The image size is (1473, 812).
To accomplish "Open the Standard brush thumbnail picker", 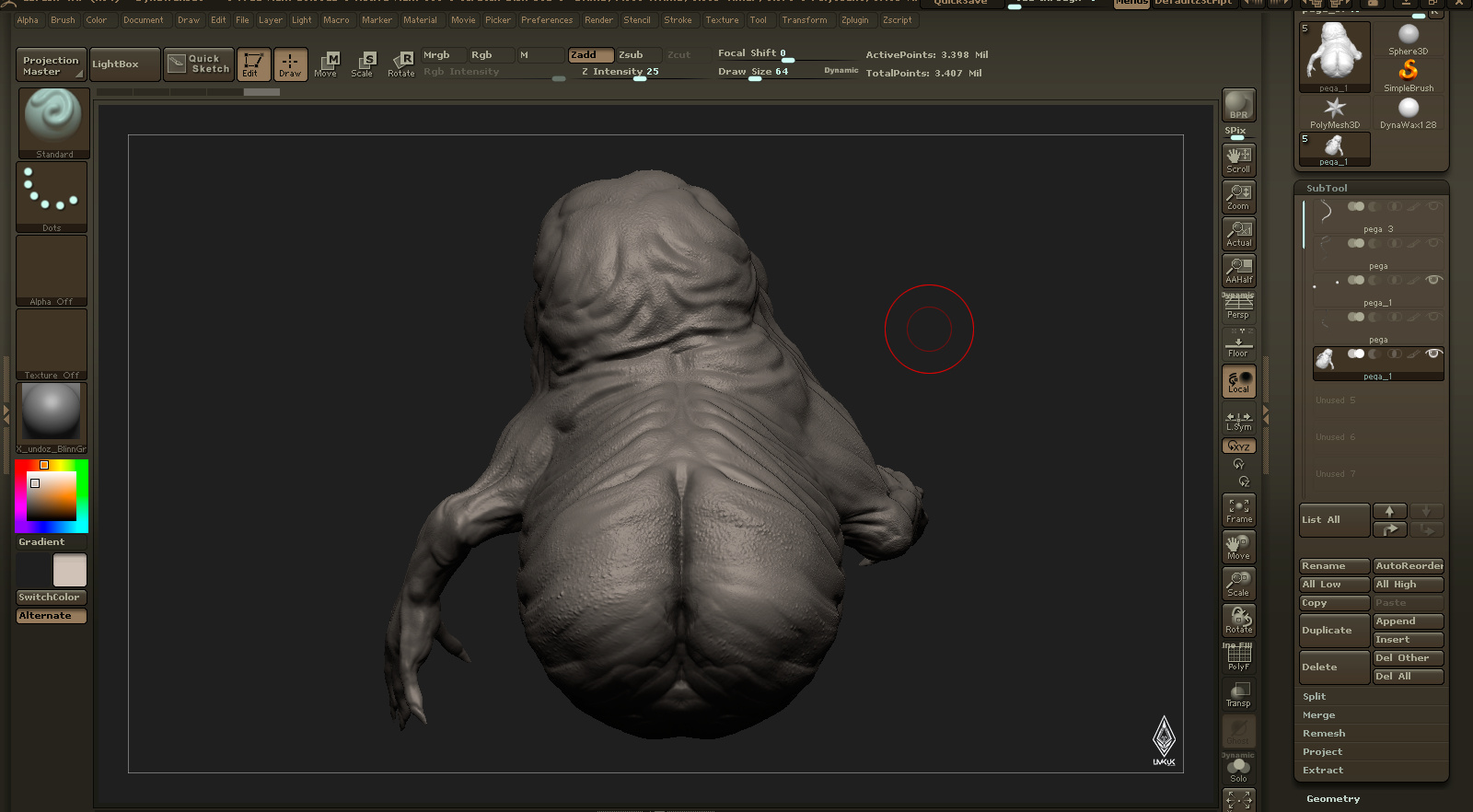I will point(53,123).
